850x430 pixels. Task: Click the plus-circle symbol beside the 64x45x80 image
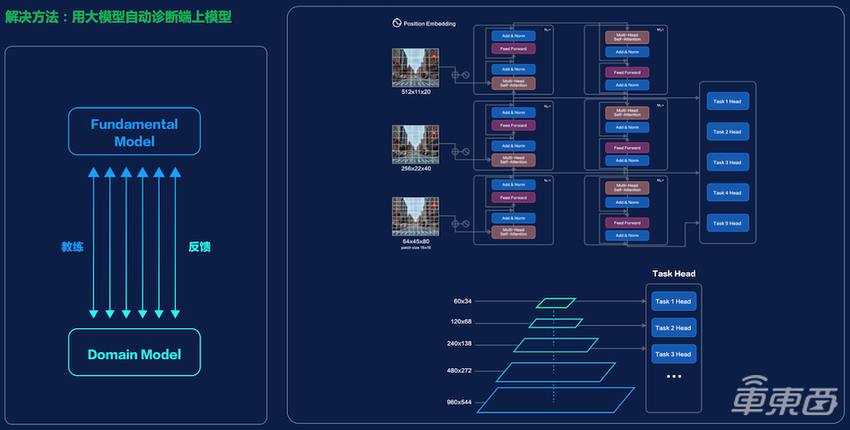456,224
